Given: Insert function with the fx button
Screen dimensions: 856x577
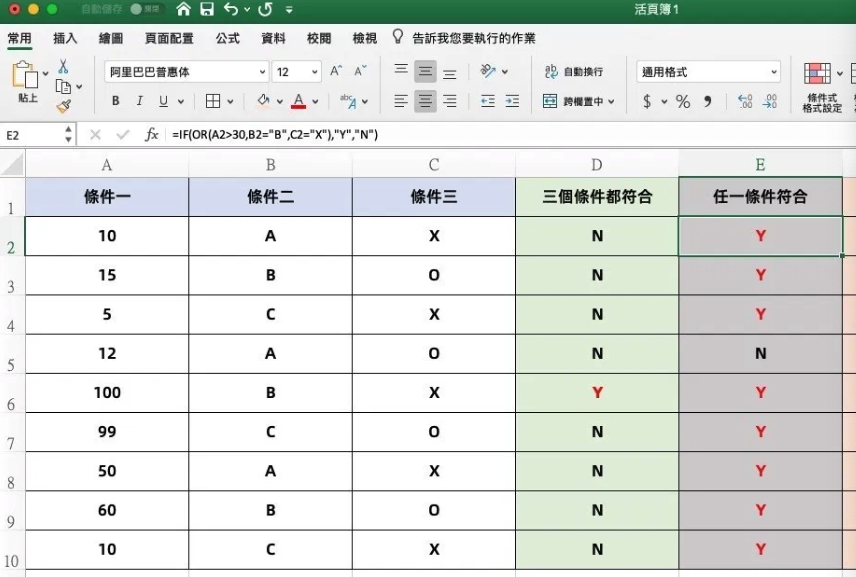Looking at the screenshot, I should (x=151, y=134).
